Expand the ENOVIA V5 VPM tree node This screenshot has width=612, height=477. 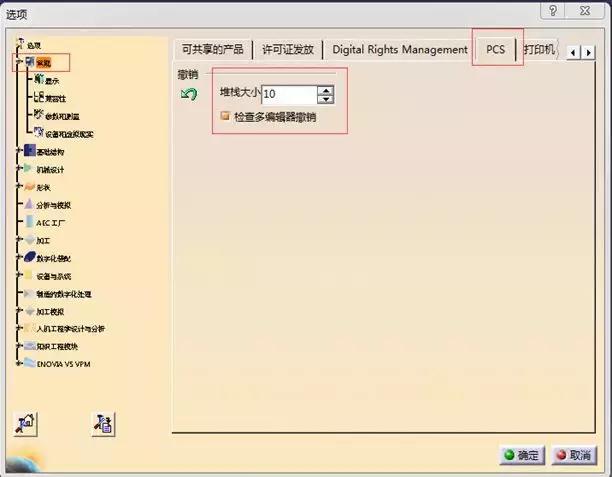tap(18, 363)
